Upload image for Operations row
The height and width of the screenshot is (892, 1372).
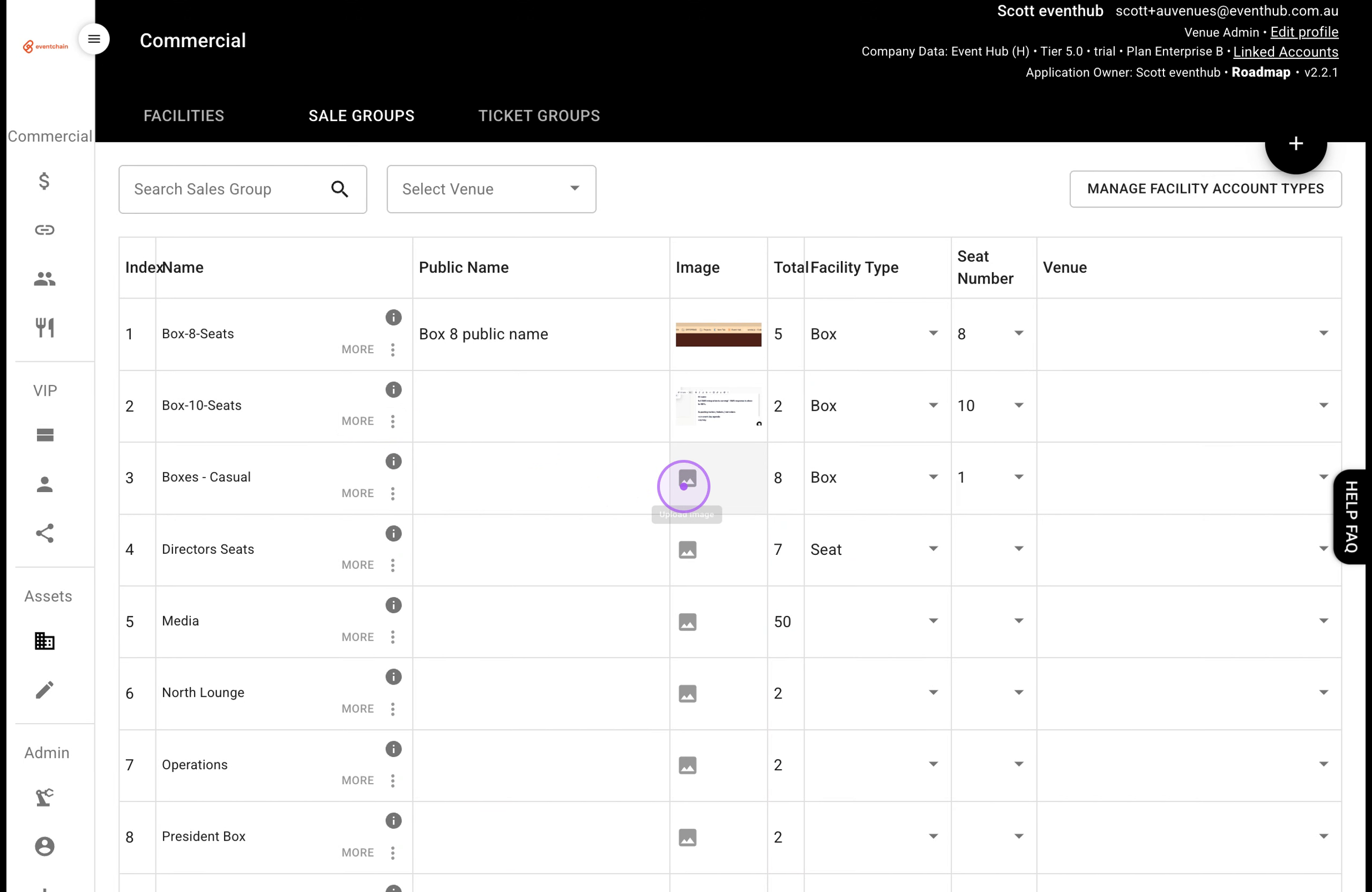tap(687, 765)
